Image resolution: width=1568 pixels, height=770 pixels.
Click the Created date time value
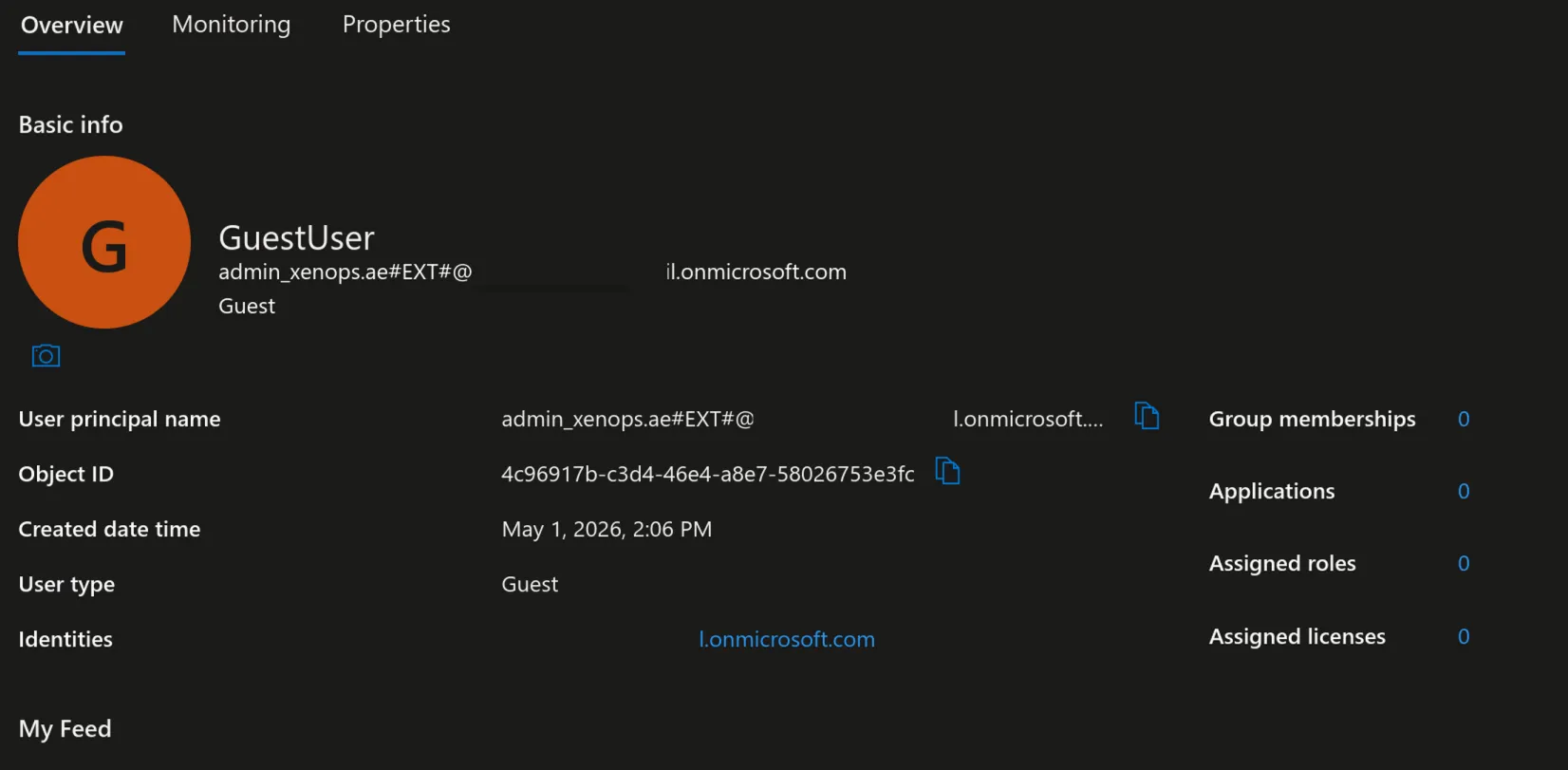(x=607, y=529)
